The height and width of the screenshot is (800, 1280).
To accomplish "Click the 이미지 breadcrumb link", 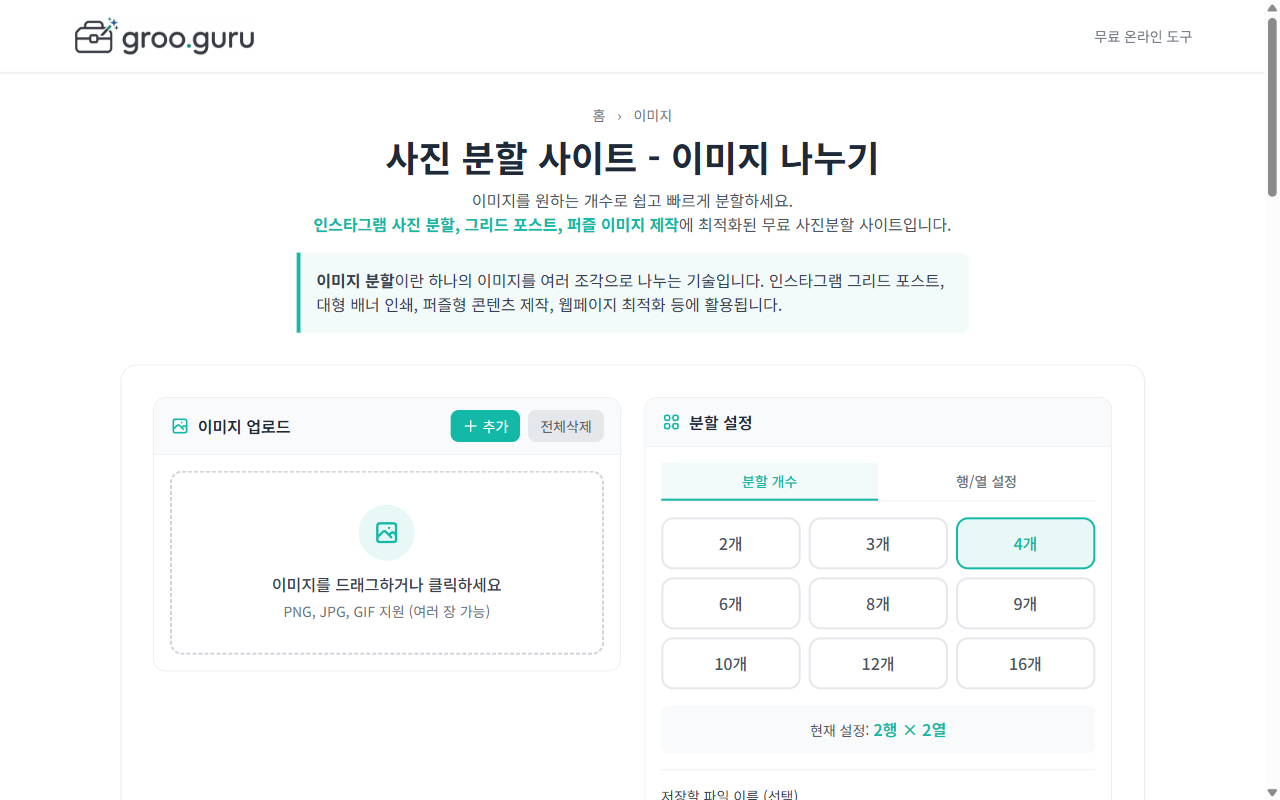I will click(651, 115).
